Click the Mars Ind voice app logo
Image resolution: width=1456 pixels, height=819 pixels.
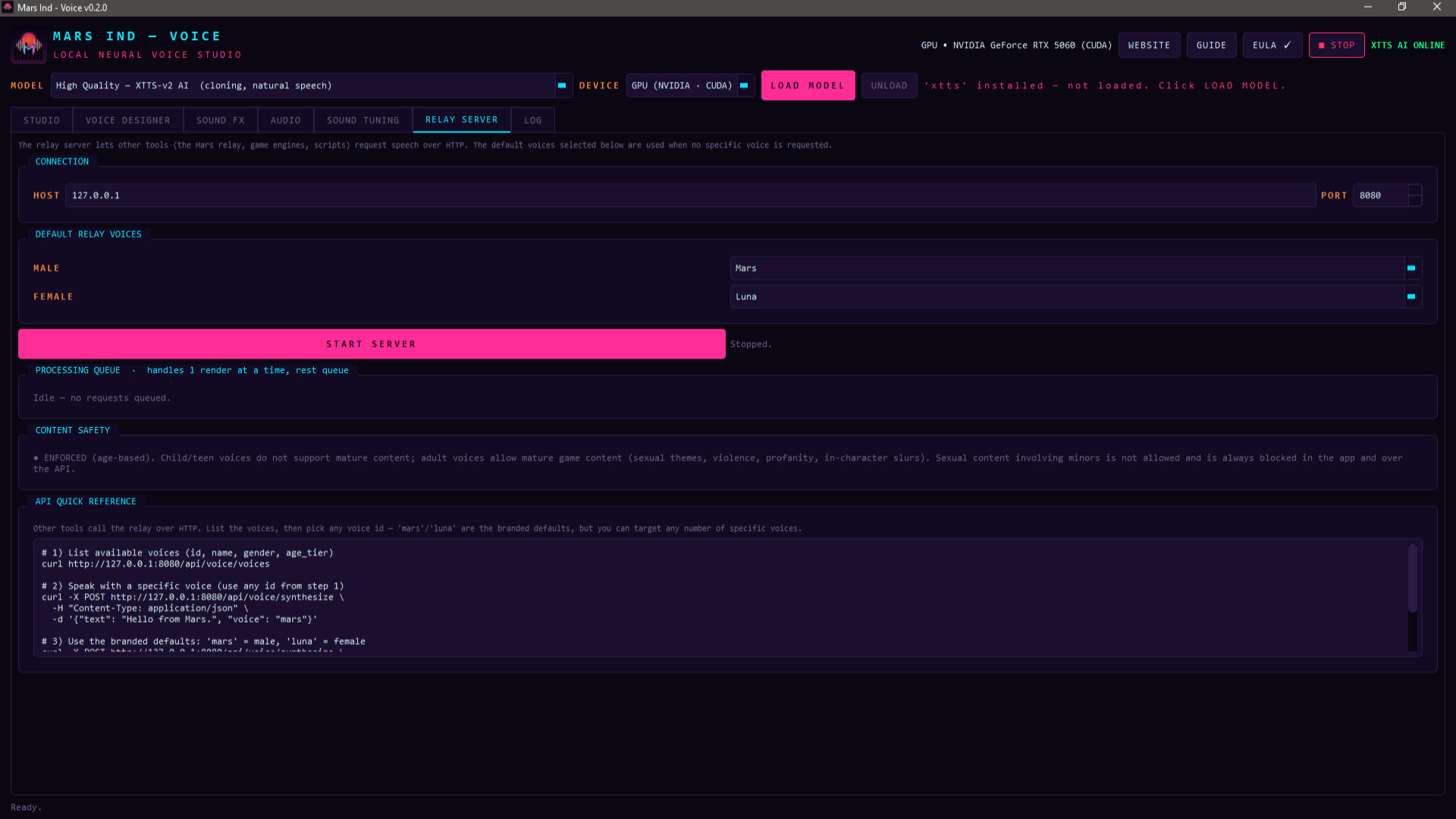click(29, 46)
